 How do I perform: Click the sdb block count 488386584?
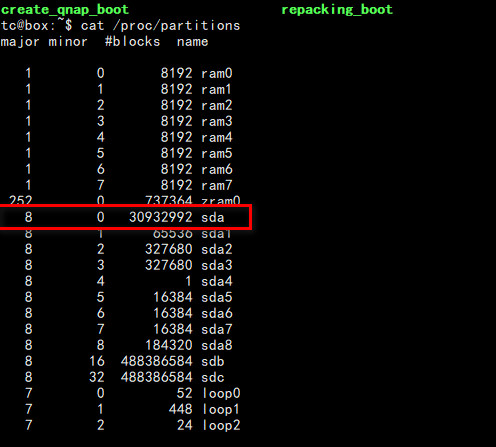pyautogui.click(x=157, y=361)
